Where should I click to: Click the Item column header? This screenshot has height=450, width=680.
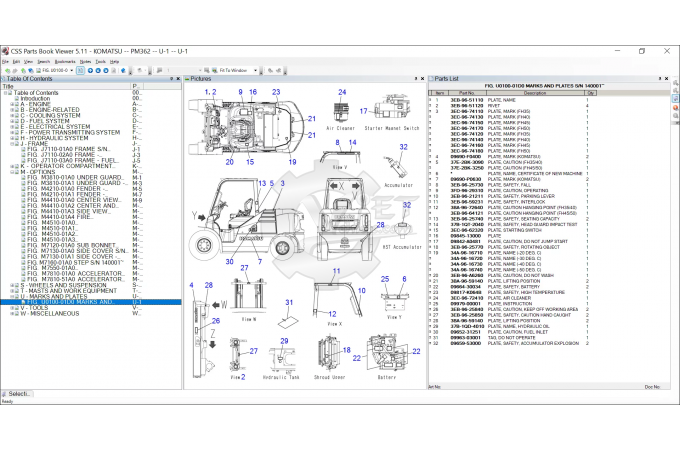[x=439, y=93]
